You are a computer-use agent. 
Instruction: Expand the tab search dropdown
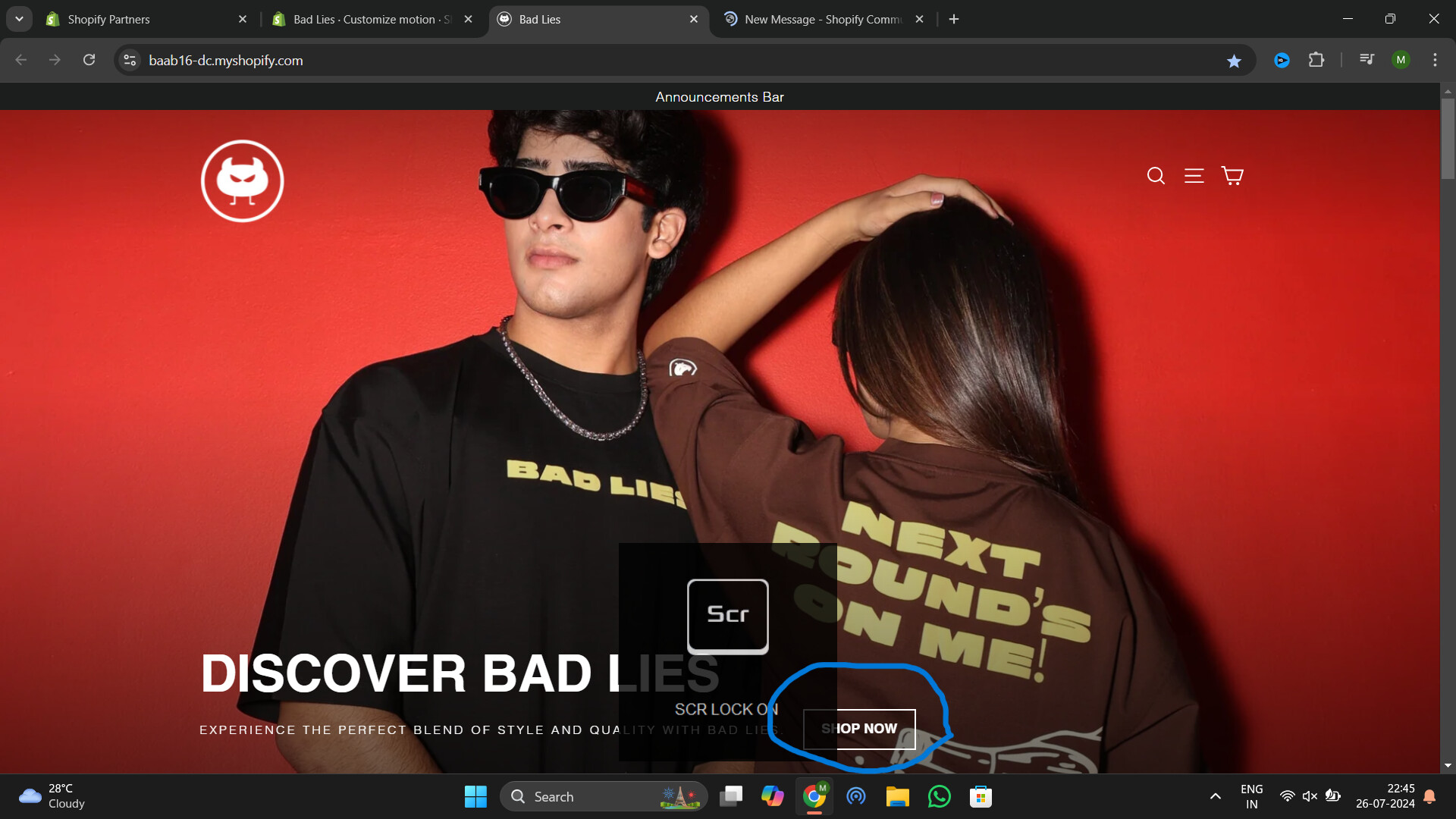pos(19,19)
